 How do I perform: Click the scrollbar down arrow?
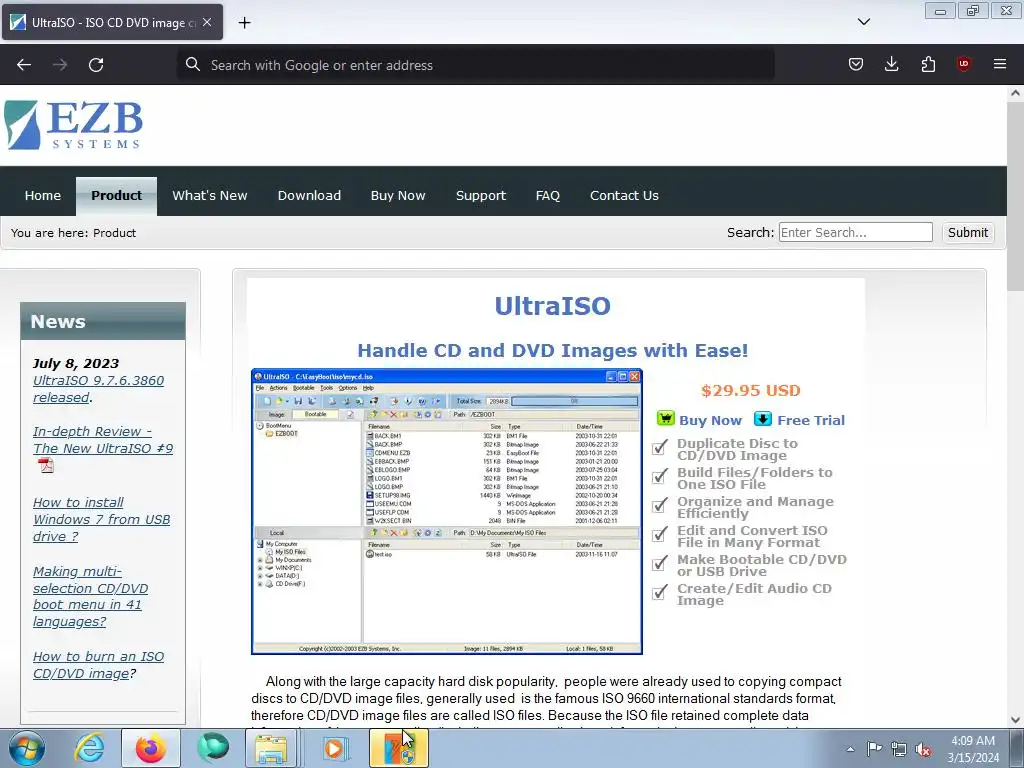(1015, 720)
